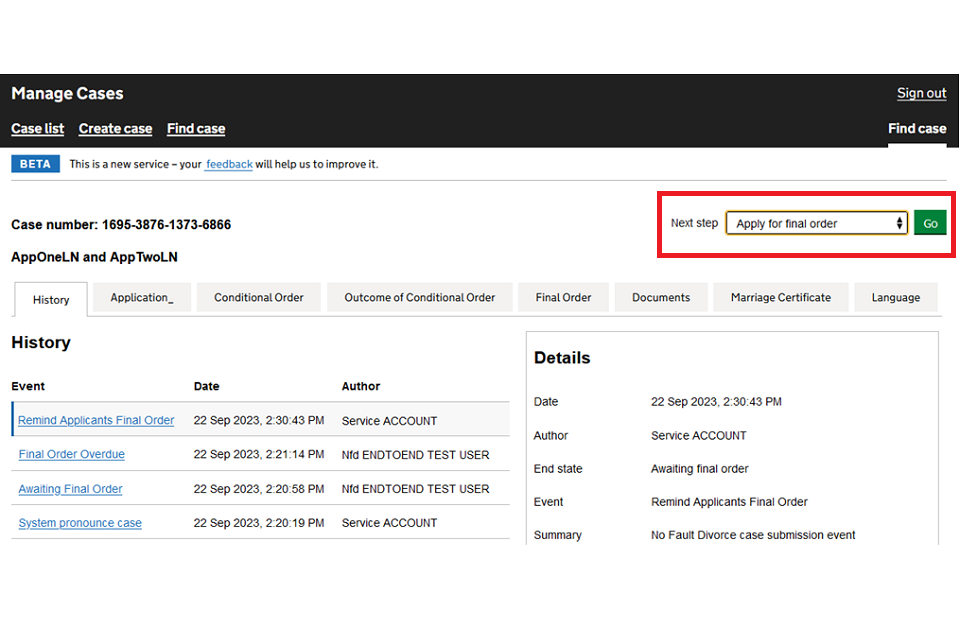Switch to the History tab
Viewport: 960px width, 640px height.
[51, 299]
